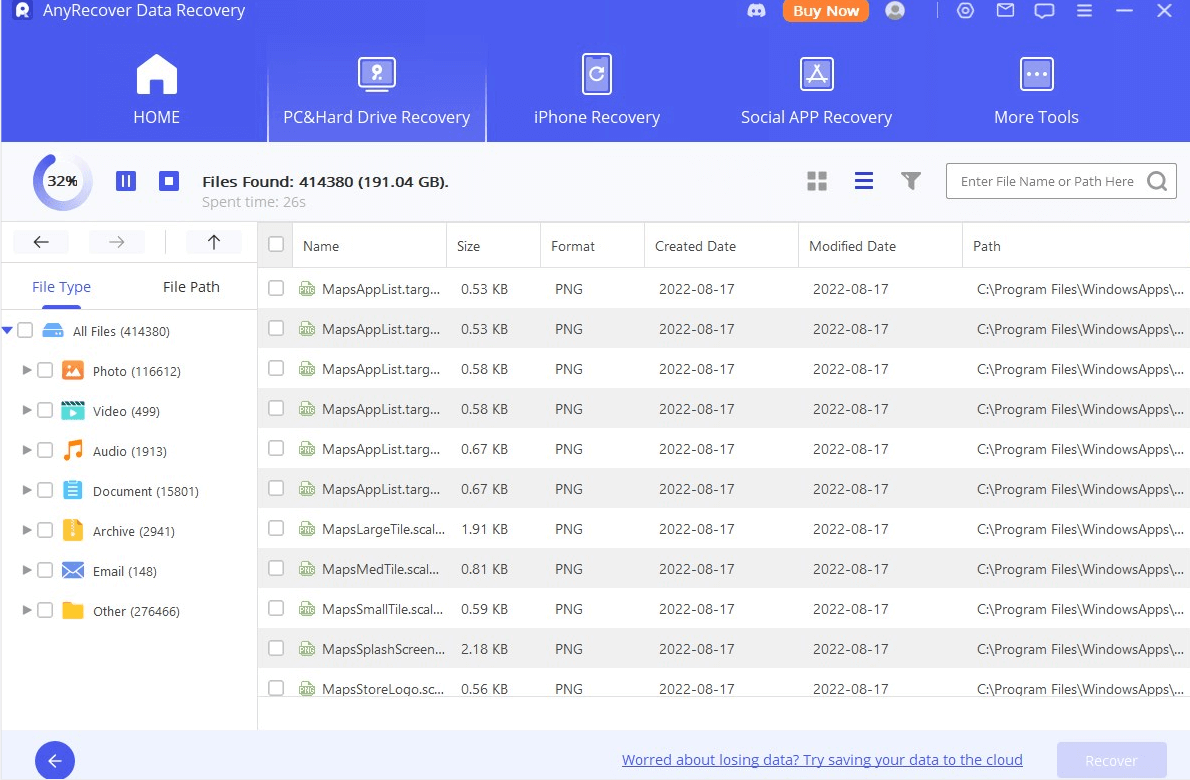Switch to list view layout
This screenshot has width=1190, height=780.
(864, 181)
